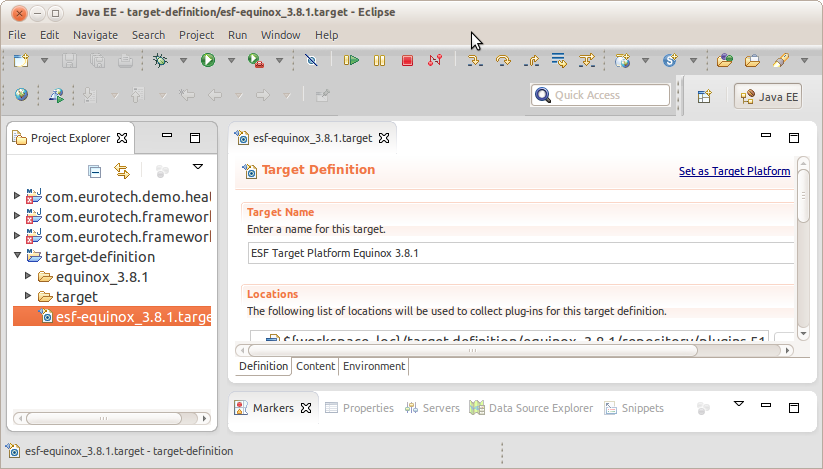Click the Open Type icon
The image size is (823, 469).
(724, 61)
